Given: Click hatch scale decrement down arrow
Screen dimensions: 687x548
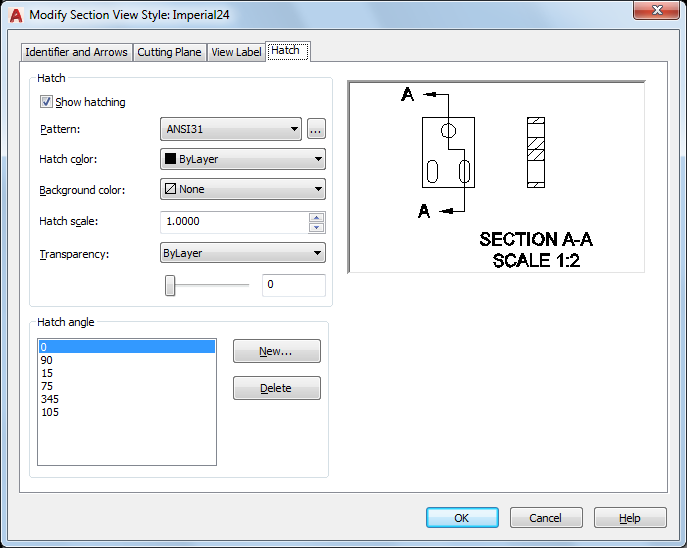Looking at the screenshot, I should click(x=317, y=227).
